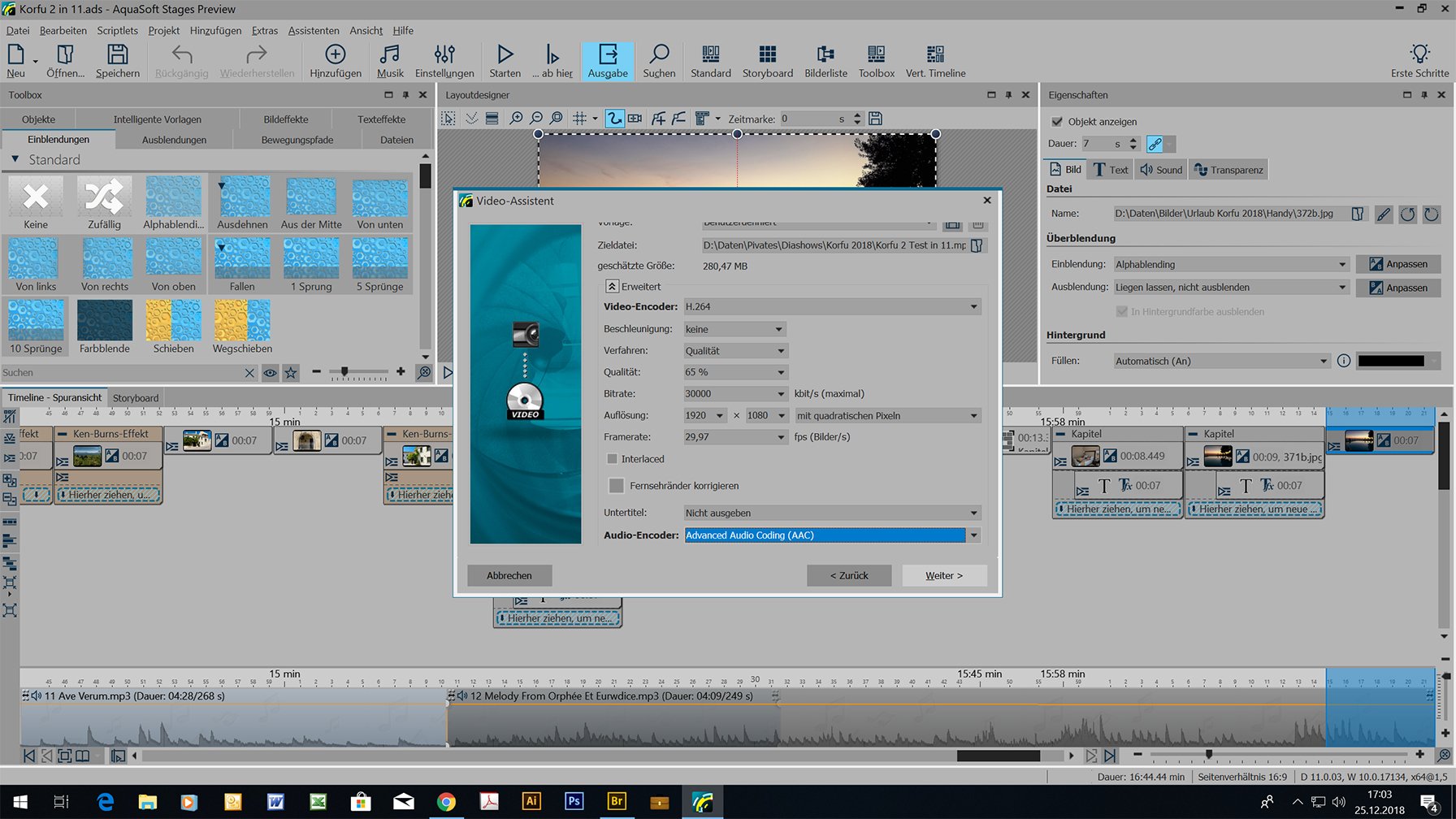
Task: Open Adobe Photoshop from taskbar
Action: tap(574, 801)
